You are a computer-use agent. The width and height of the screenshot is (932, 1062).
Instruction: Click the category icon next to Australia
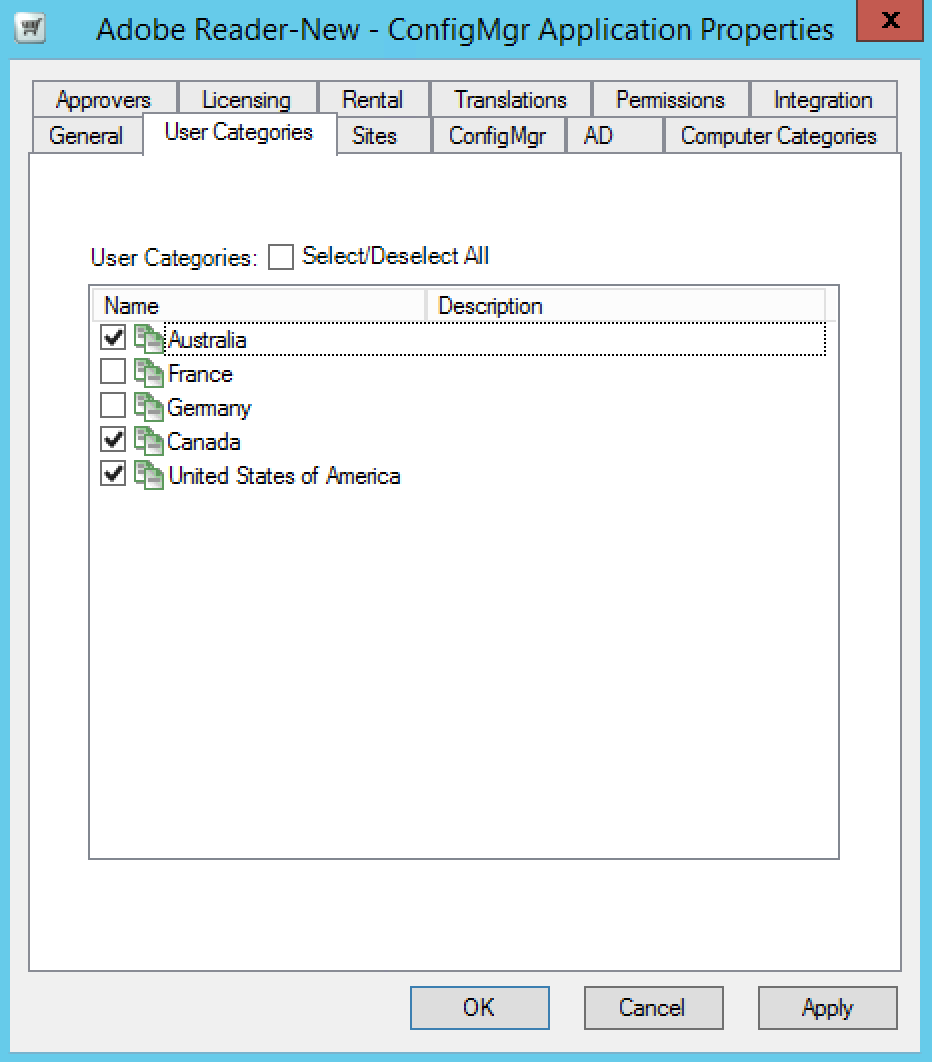click(x=148, y=340)
